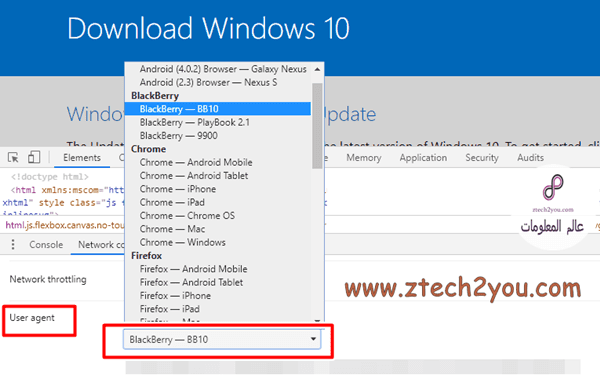Open the Audits tab
Image resolution: width=600 pixels, height=378 pixels.
pos(530,158)
